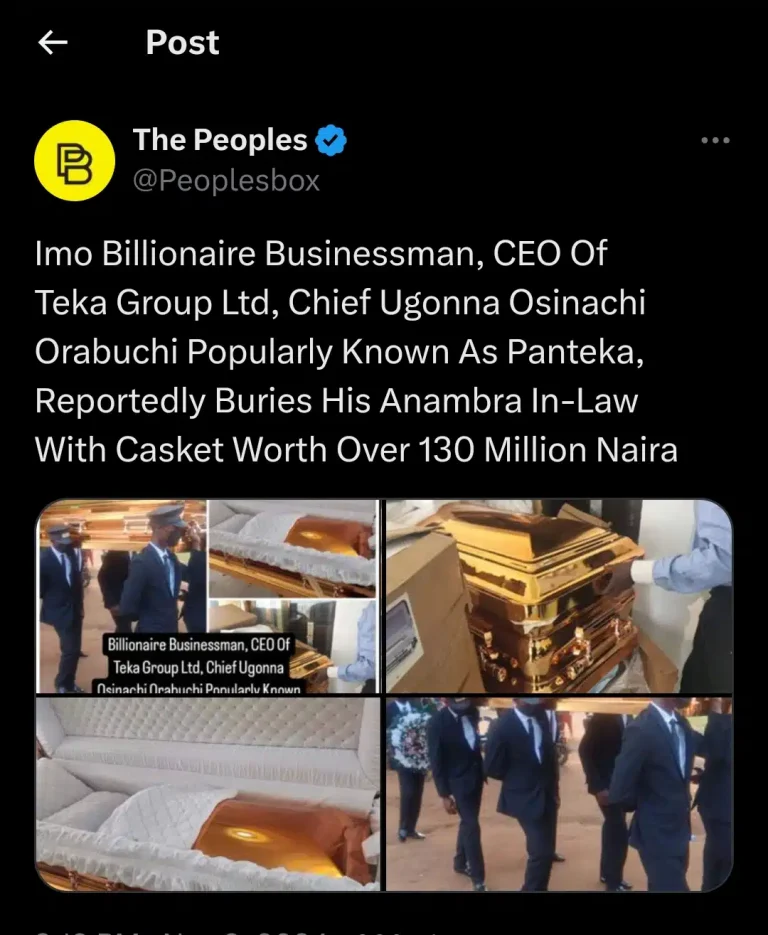The image size is (768, 935).
Task: View the top-right gold casket photo
Action: (x=559, y=596)
